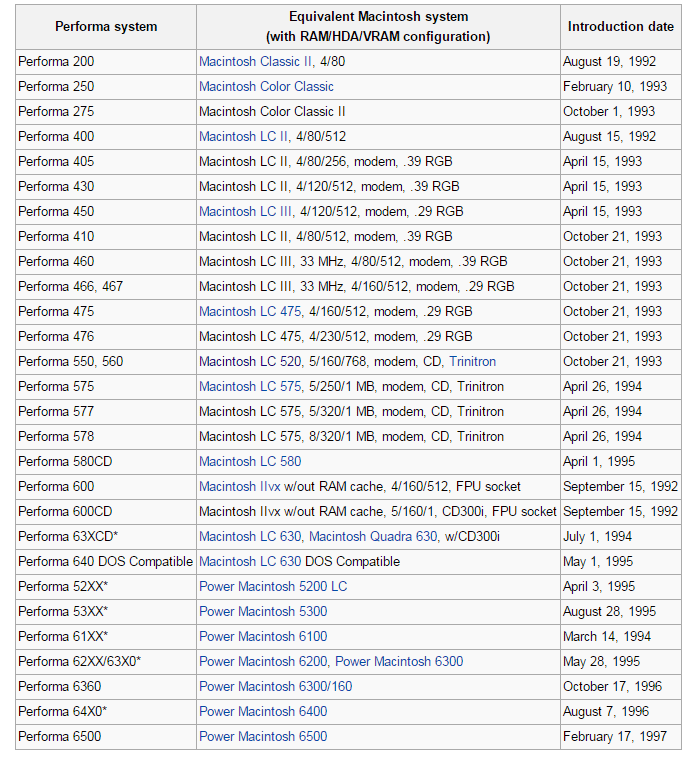Screen dimensions: 693x759
Task: Select the Performa 410 cell
Action: click(106, 237)
